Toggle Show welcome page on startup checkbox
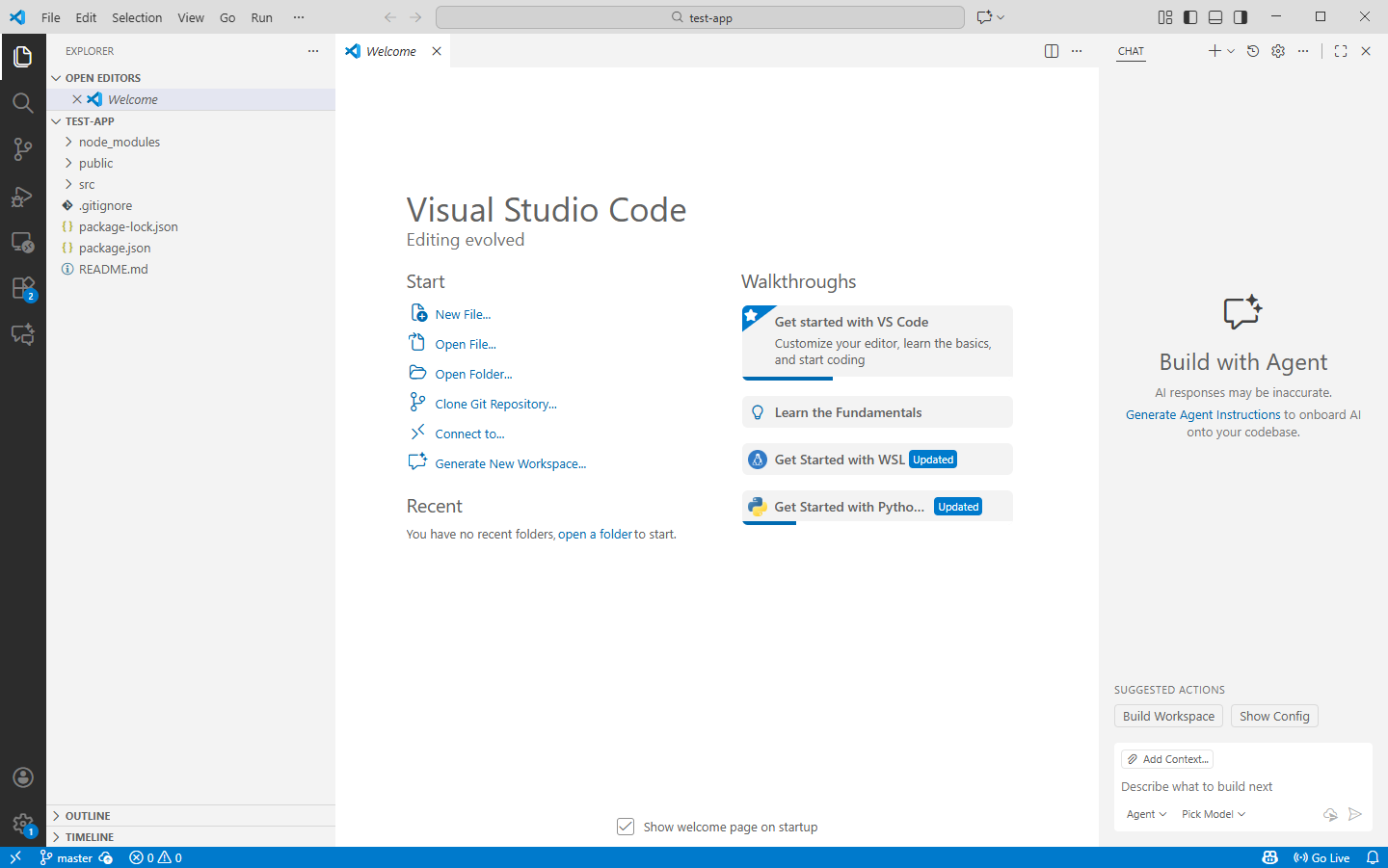Screen dimensions: 1388x868 pyautogui.click(x=626, y=827)
